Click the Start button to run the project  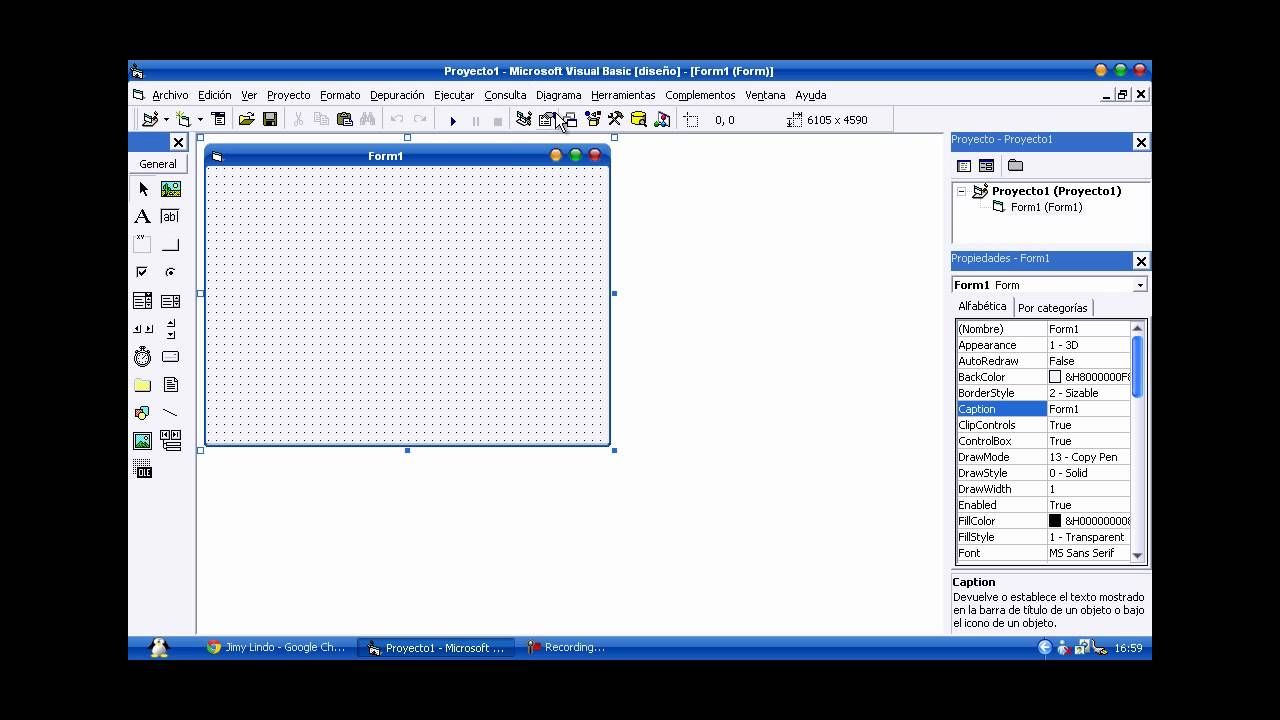coord(453,119)
